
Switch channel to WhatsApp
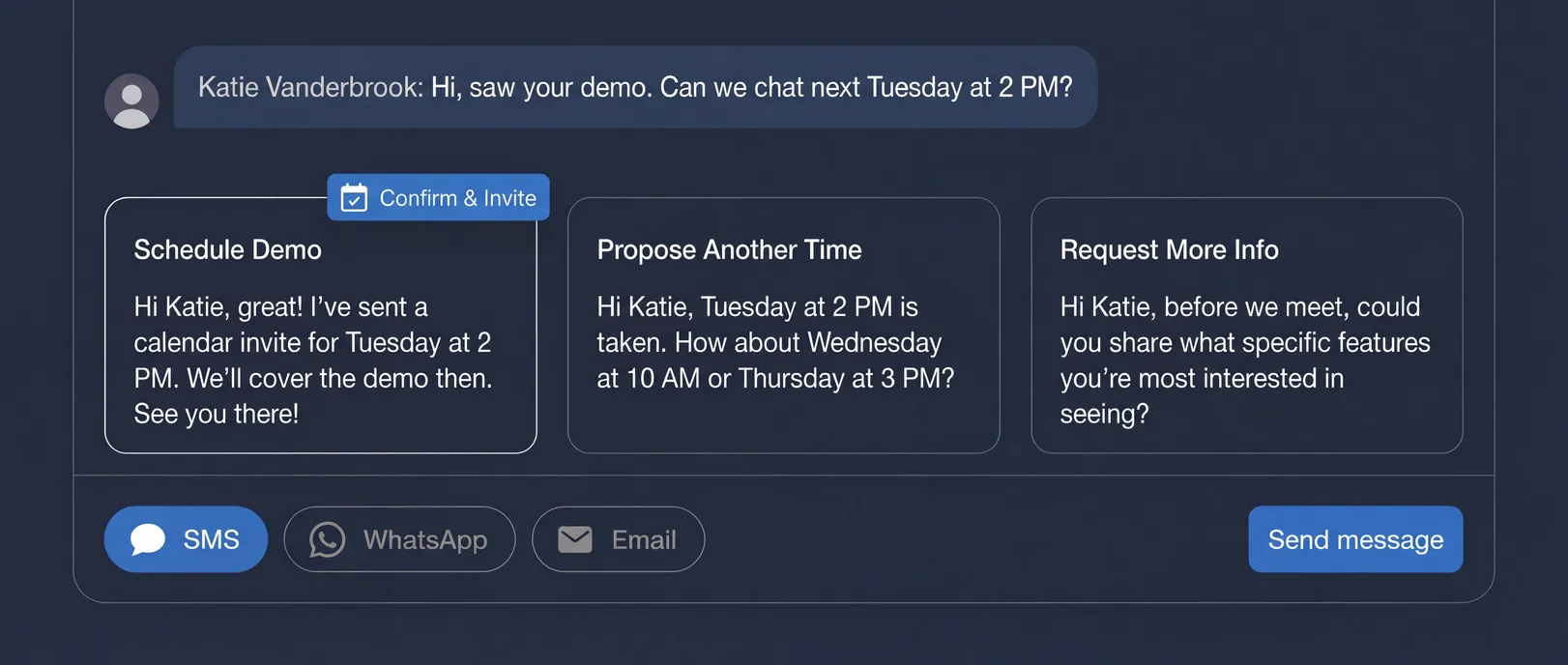[x=399, y=539]
